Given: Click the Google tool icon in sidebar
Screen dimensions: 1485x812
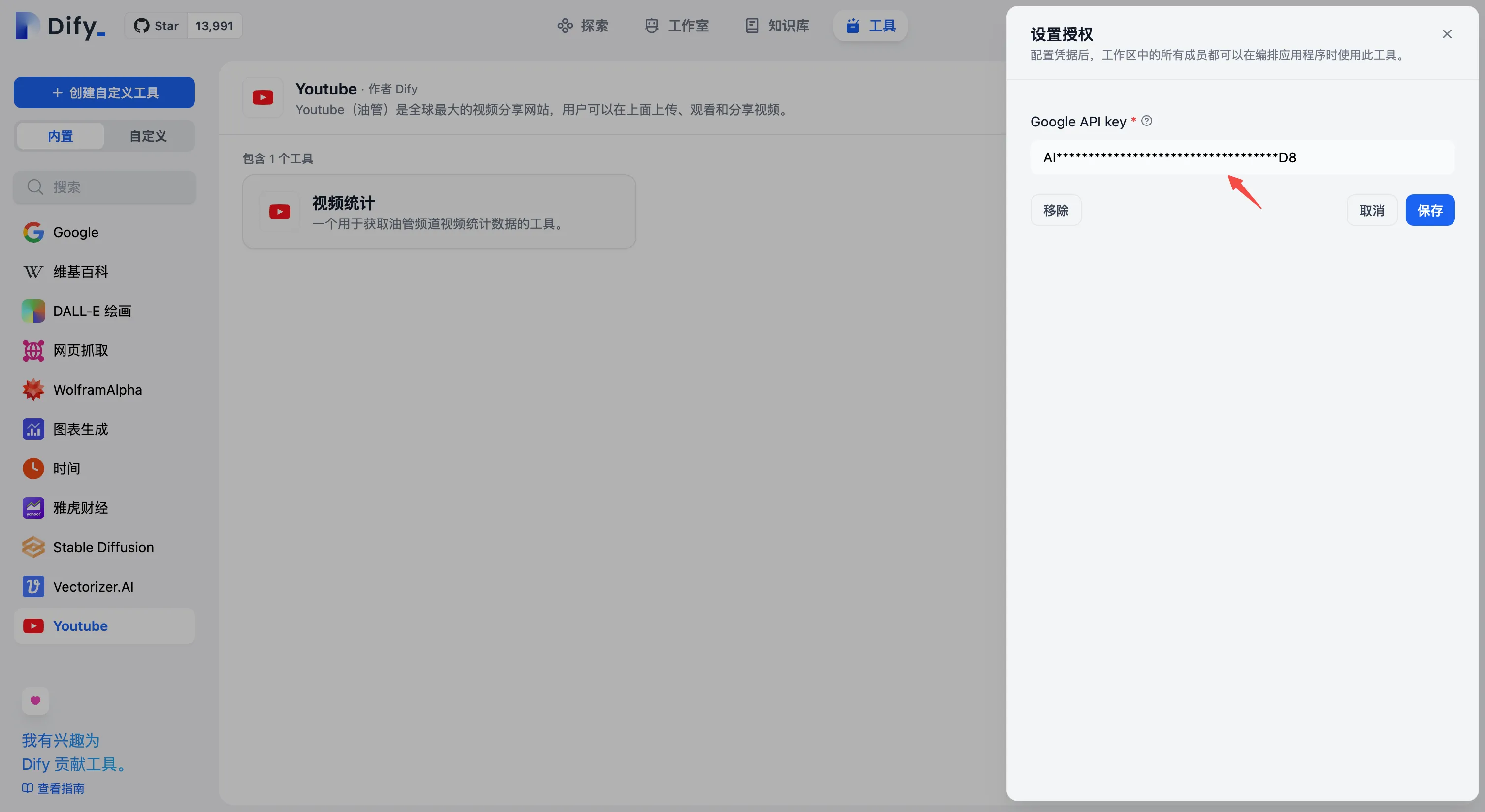Looking at the screenshot, I should click(x=33, y=232).
